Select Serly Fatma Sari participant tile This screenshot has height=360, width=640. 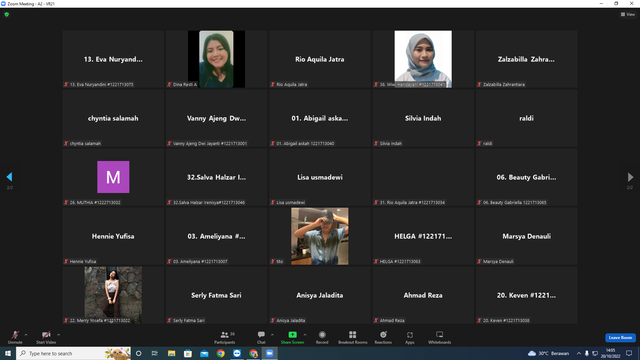[216, 295]
